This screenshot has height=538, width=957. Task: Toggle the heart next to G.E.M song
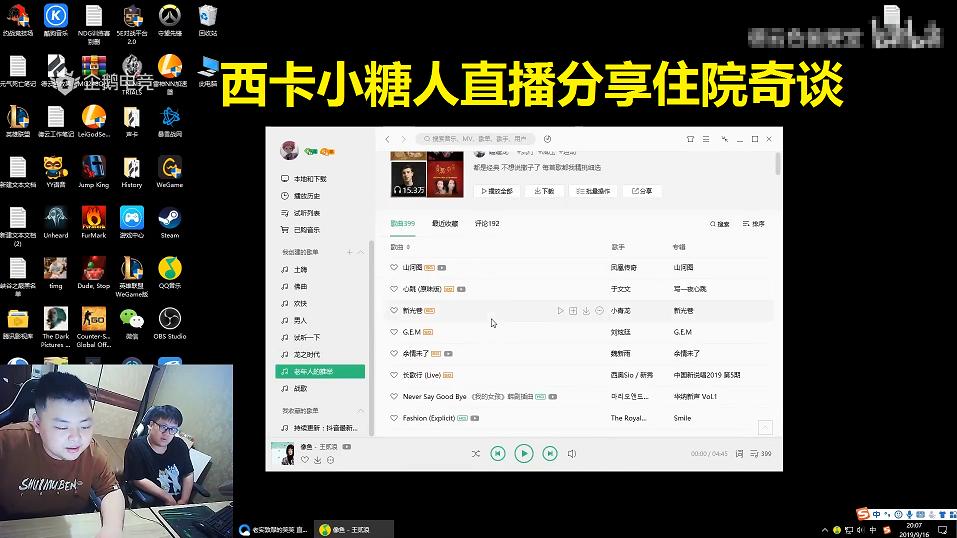tap(394, 332)
